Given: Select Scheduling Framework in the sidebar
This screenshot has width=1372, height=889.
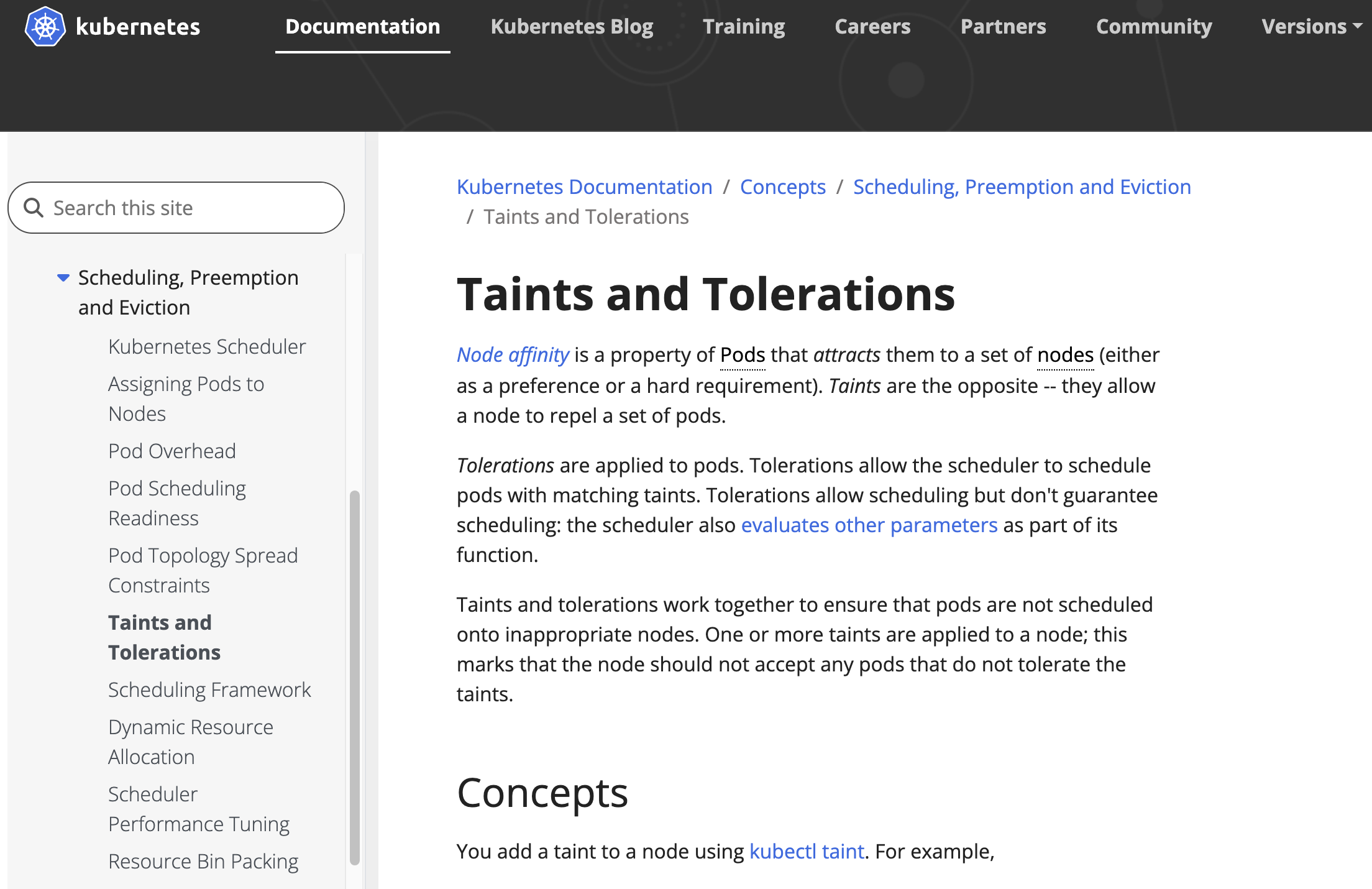Looking at the screenshot, I should click(209, 690).
